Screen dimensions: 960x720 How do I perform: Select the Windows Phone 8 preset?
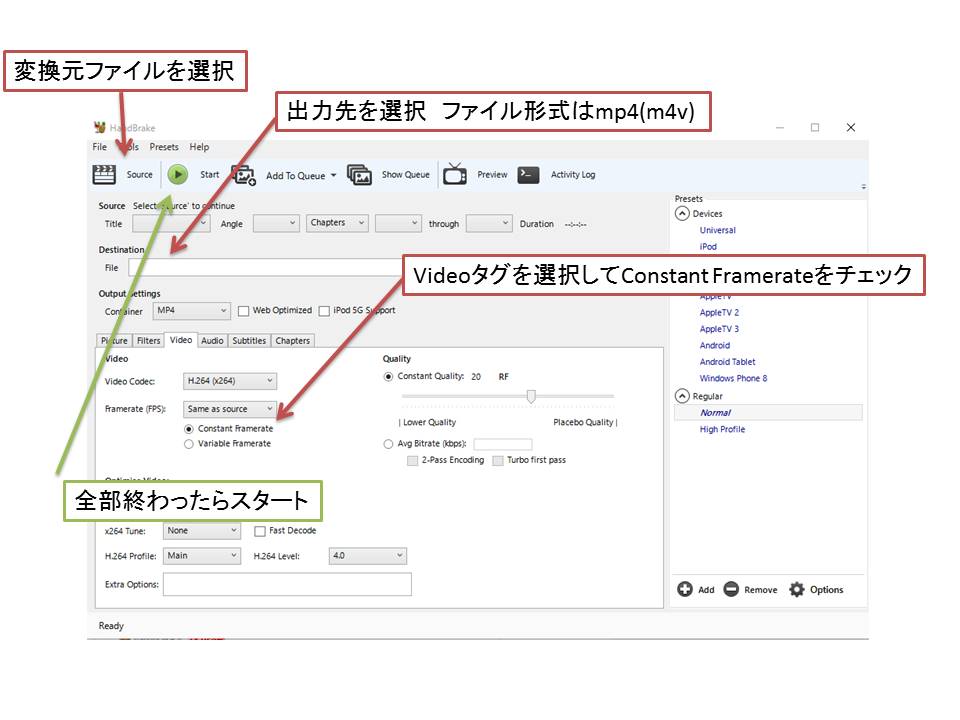coord(733,379)
